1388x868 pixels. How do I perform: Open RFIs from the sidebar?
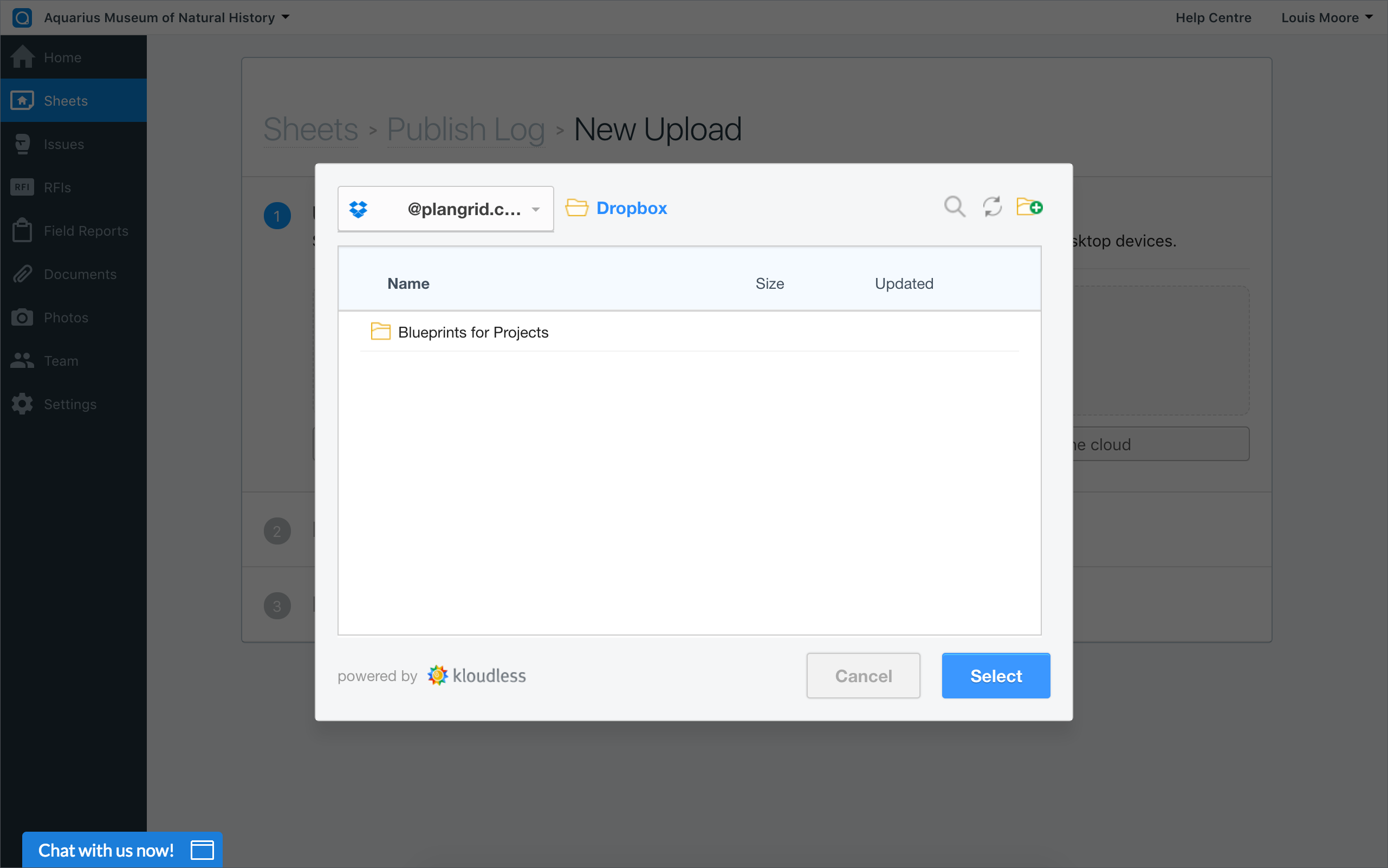(57, 187)
